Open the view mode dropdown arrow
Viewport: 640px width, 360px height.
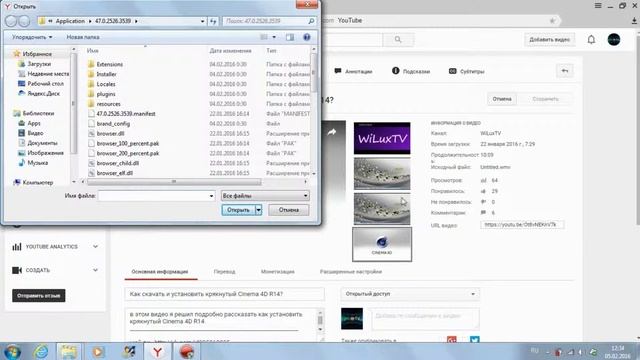click(x=274, y=37)
